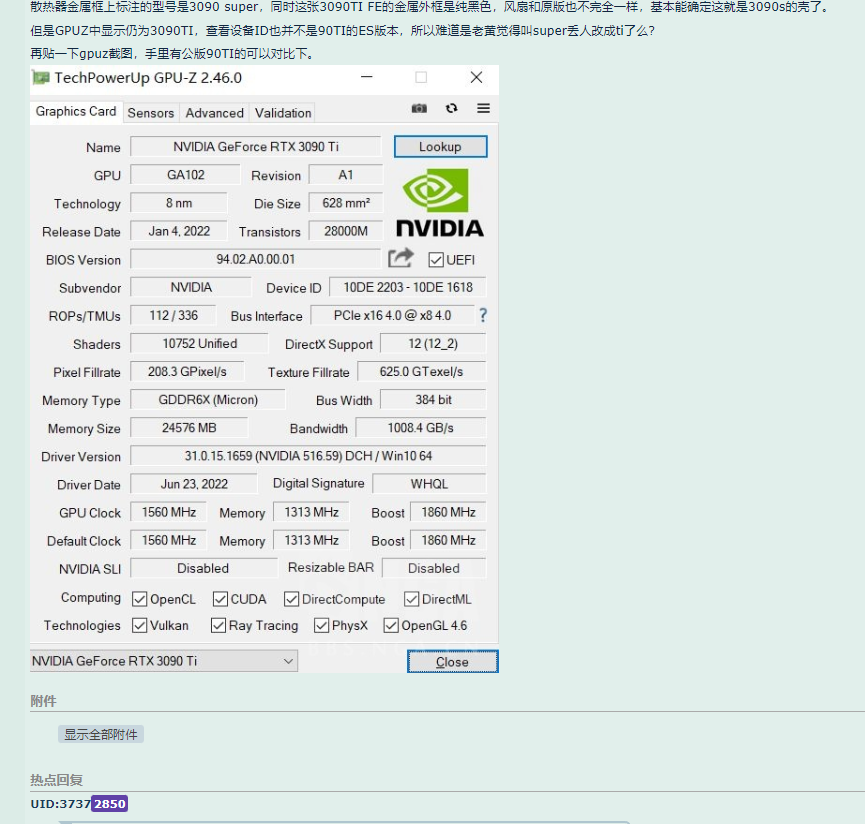The height and width of the screenshot is (824, 865).
Task: Toggle the Ray Tracing checkbox
Action: (218, 626)
